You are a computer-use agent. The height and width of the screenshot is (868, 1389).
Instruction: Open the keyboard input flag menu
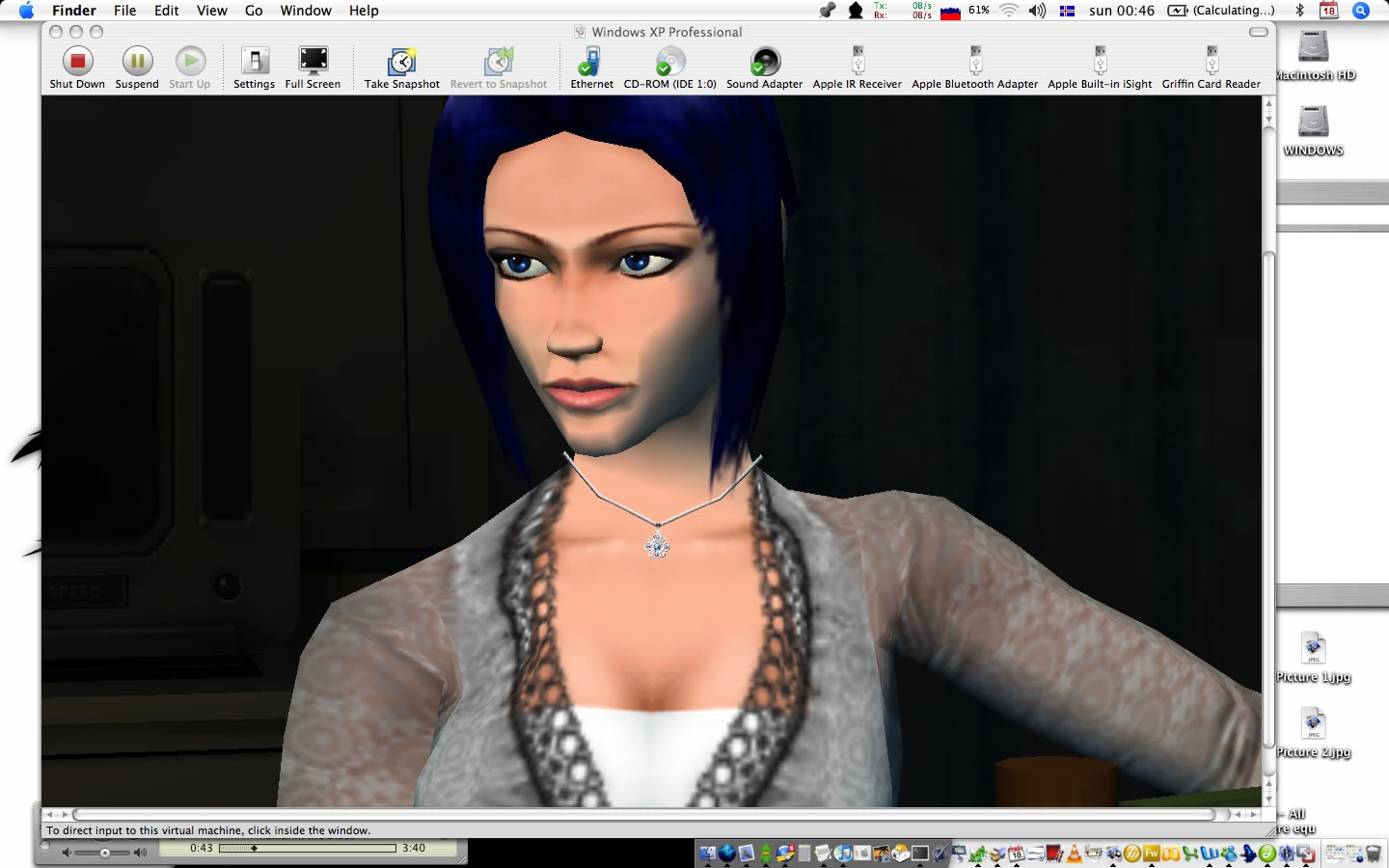(1067, 11)
